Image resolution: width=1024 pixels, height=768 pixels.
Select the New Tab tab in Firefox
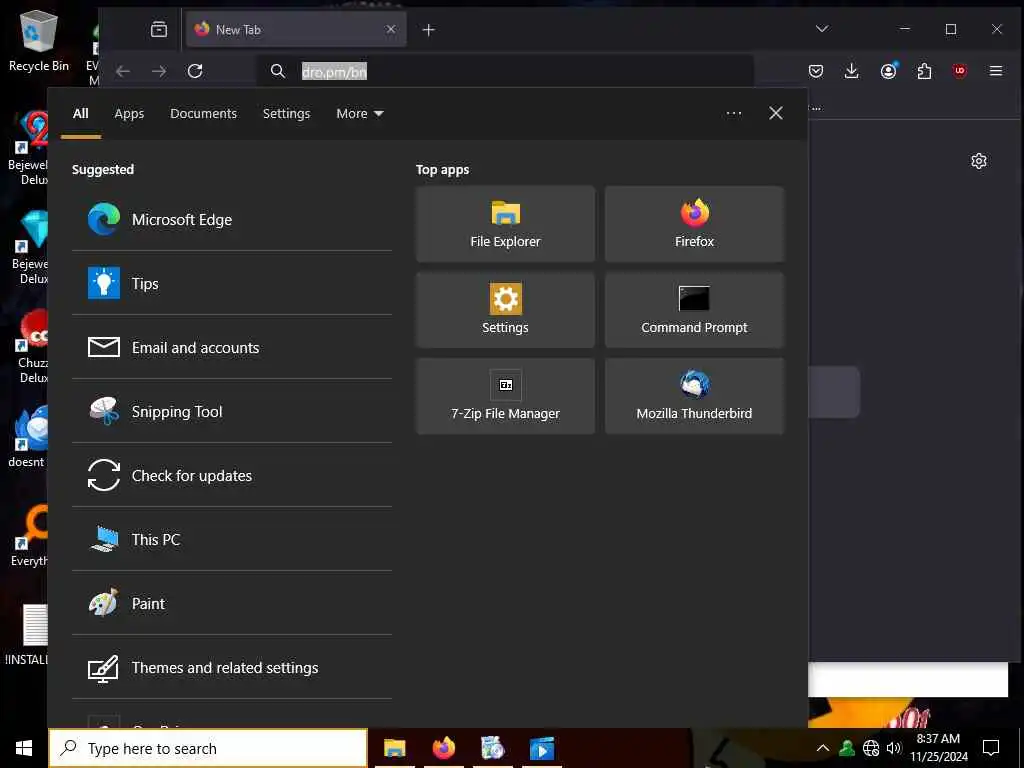296,29
